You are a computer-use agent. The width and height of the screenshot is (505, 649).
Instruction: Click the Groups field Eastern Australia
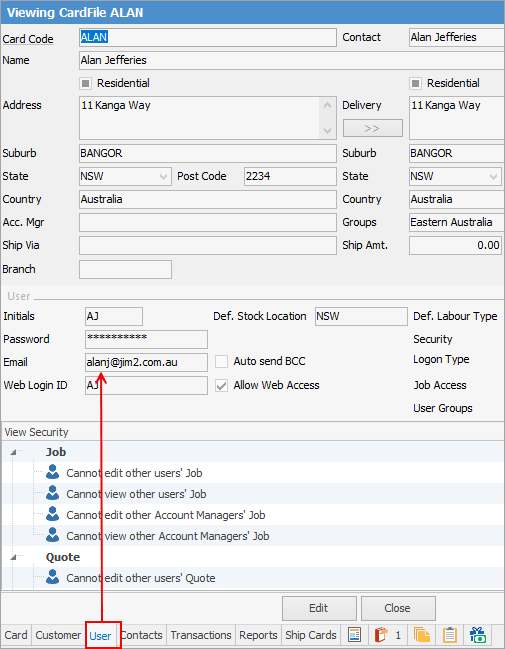(457, 223)
